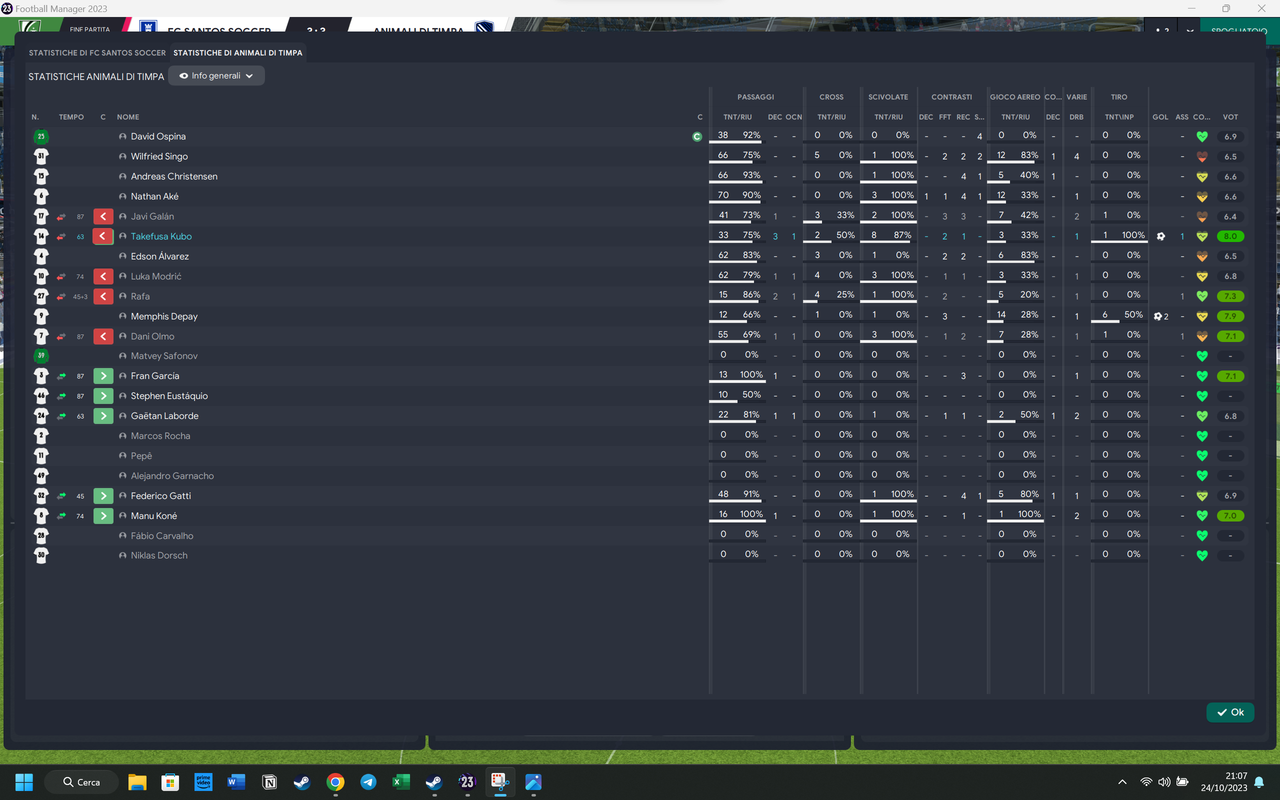Click condition heart icon for Niklas Dorsch
Viewport: 1280px width, 800px height.
pos(1202,556)
